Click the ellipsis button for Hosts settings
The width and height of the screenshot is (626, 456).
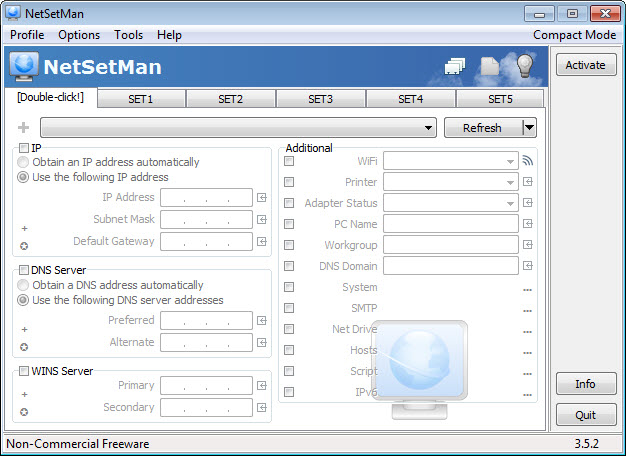(527, 353)
